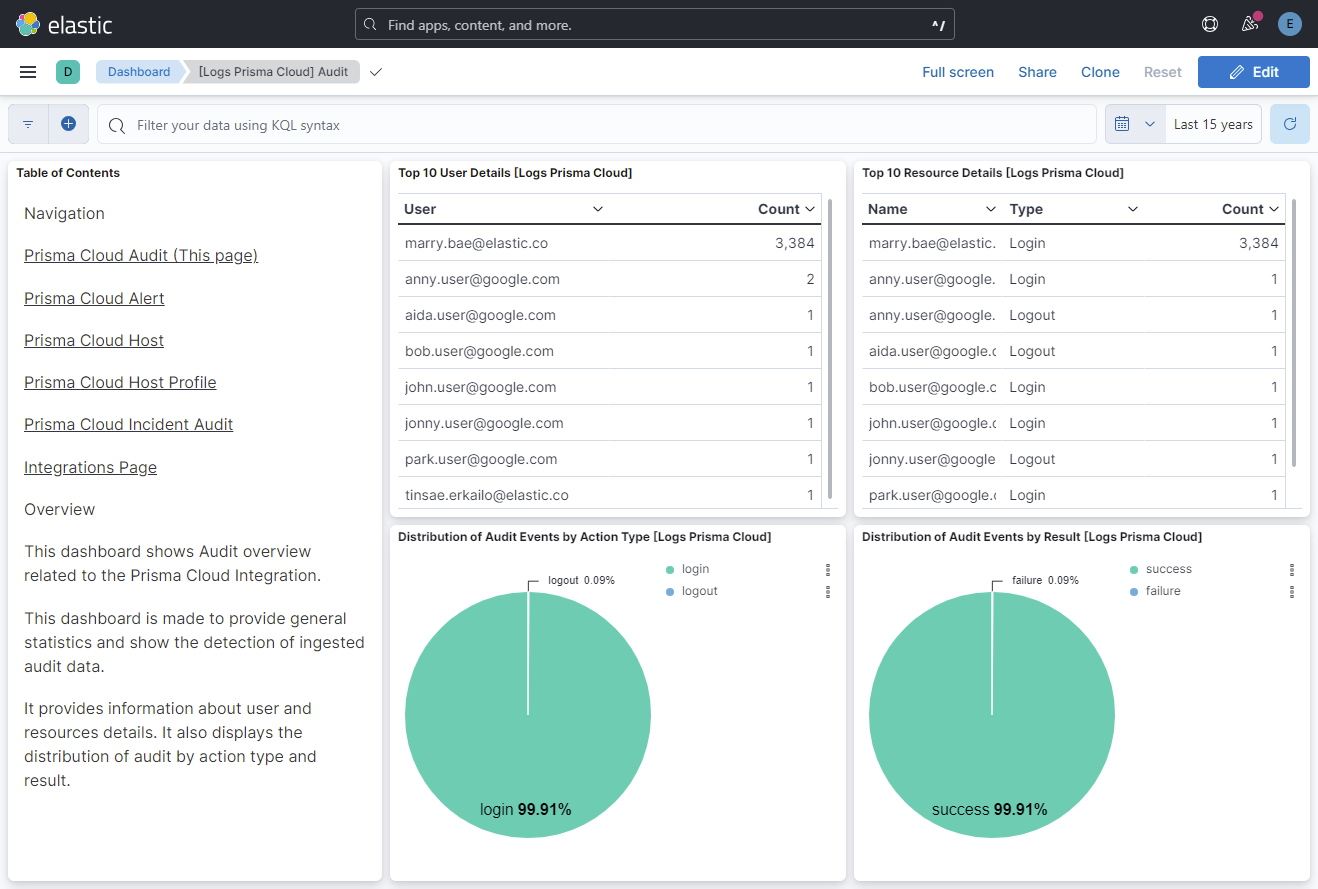Refresh the dashboard data
This screenshot has width=1318, height=889.
click(1291, 123)
